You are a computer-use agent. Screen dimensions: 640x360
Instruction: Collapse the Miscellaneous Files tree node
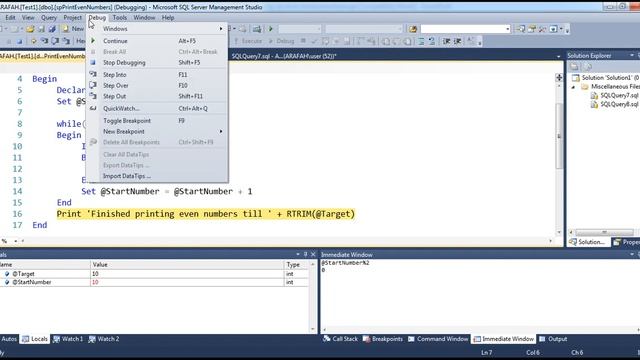(573, 87)
